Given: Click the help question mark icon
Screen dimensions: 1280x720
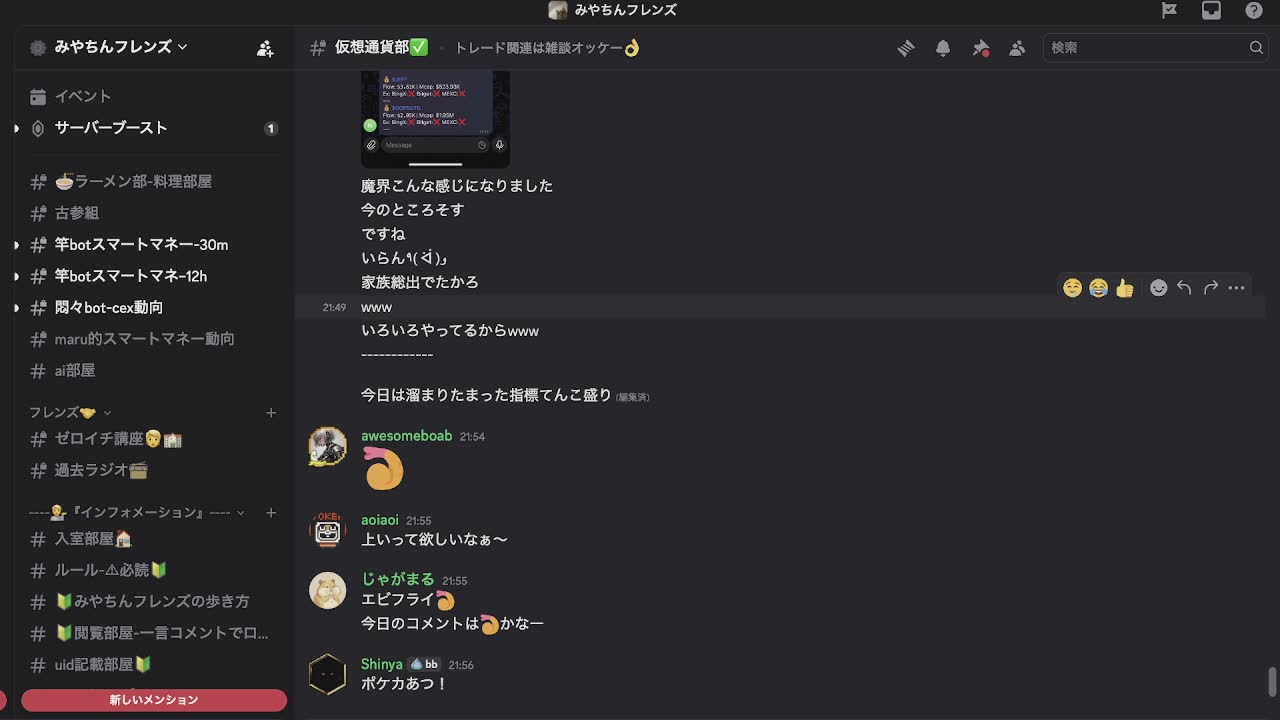Looking at the screenshot, I should [x=1254, y=10].
